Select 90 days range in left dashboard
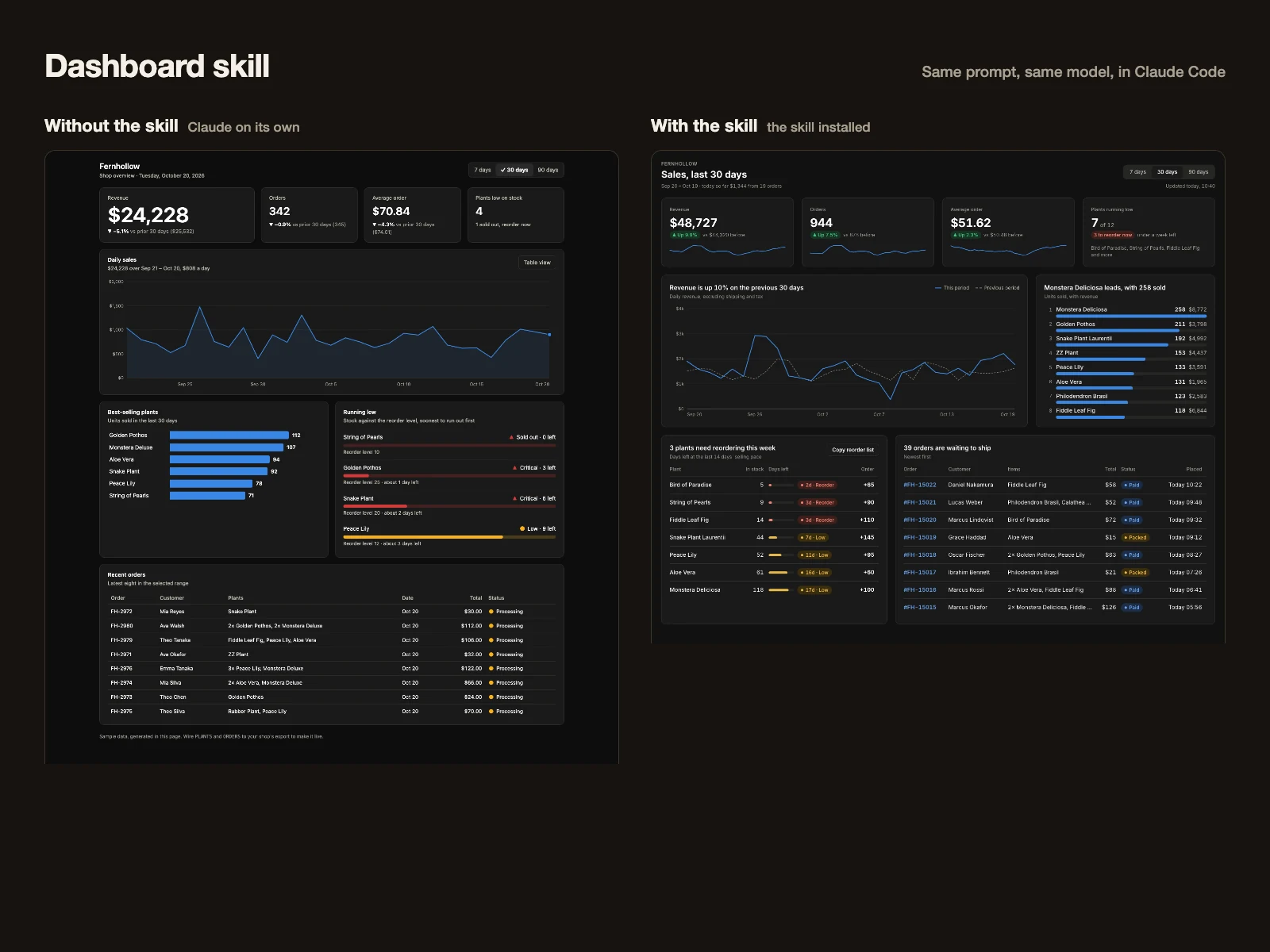 pyautogui.click(x=548, y=170)
